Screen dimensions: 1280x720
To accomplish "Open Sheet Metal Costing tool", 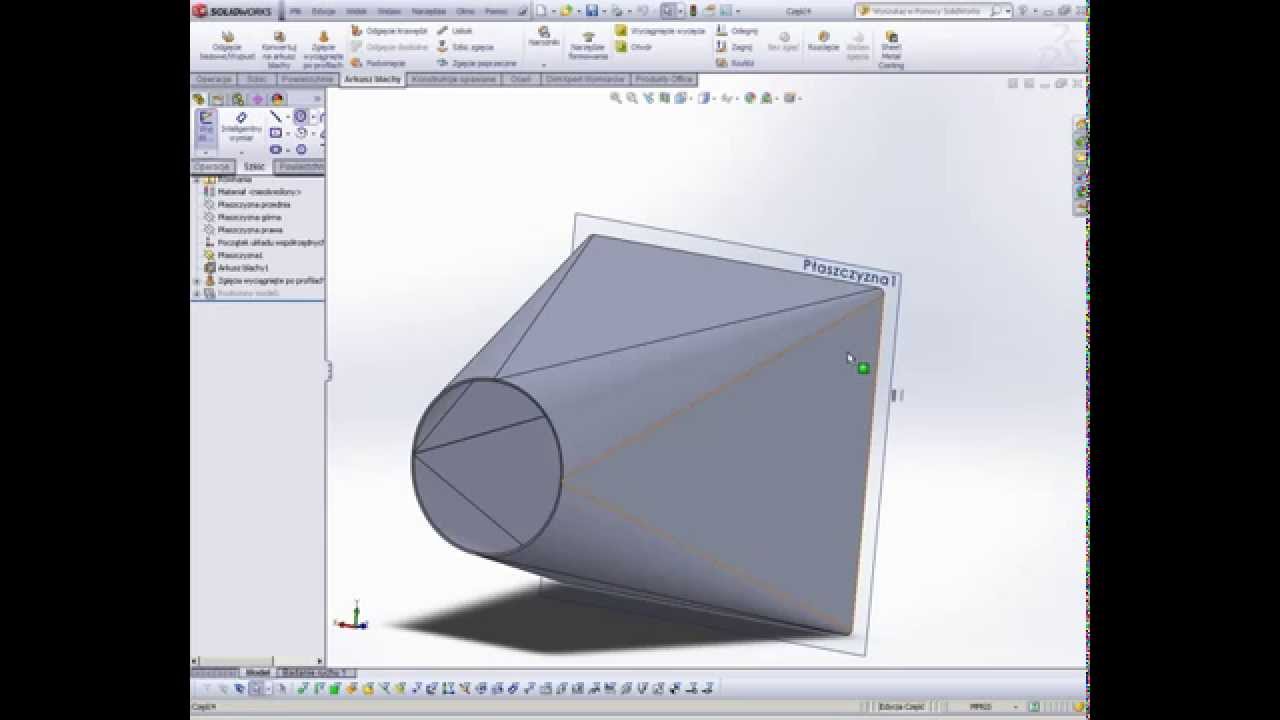I will point(891,49).
